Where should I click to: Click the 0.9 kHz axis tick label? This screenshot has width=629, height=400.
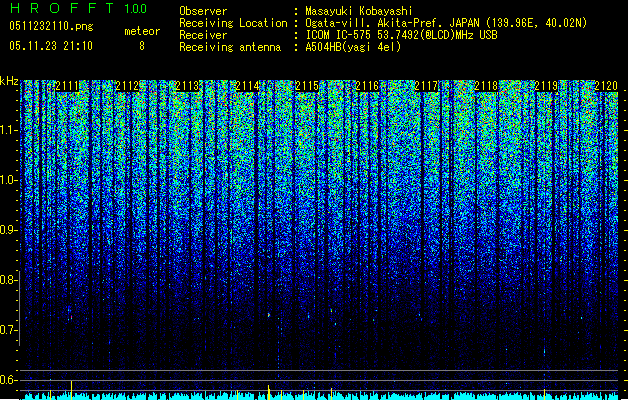coord(8,230)
